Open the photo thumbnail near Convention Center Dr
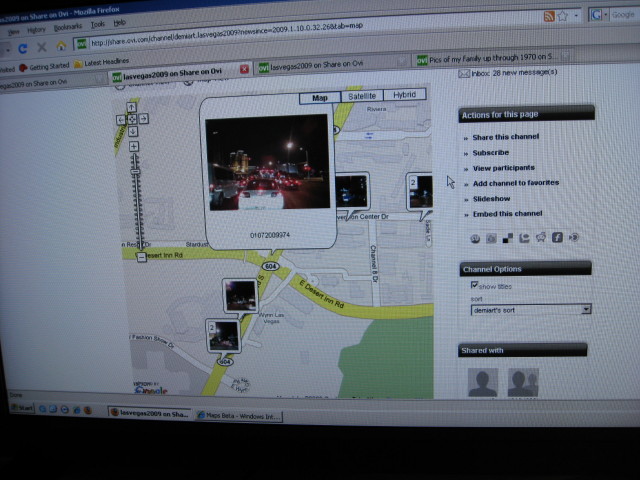This screenshot has height=480, width=640. (351, 191)
